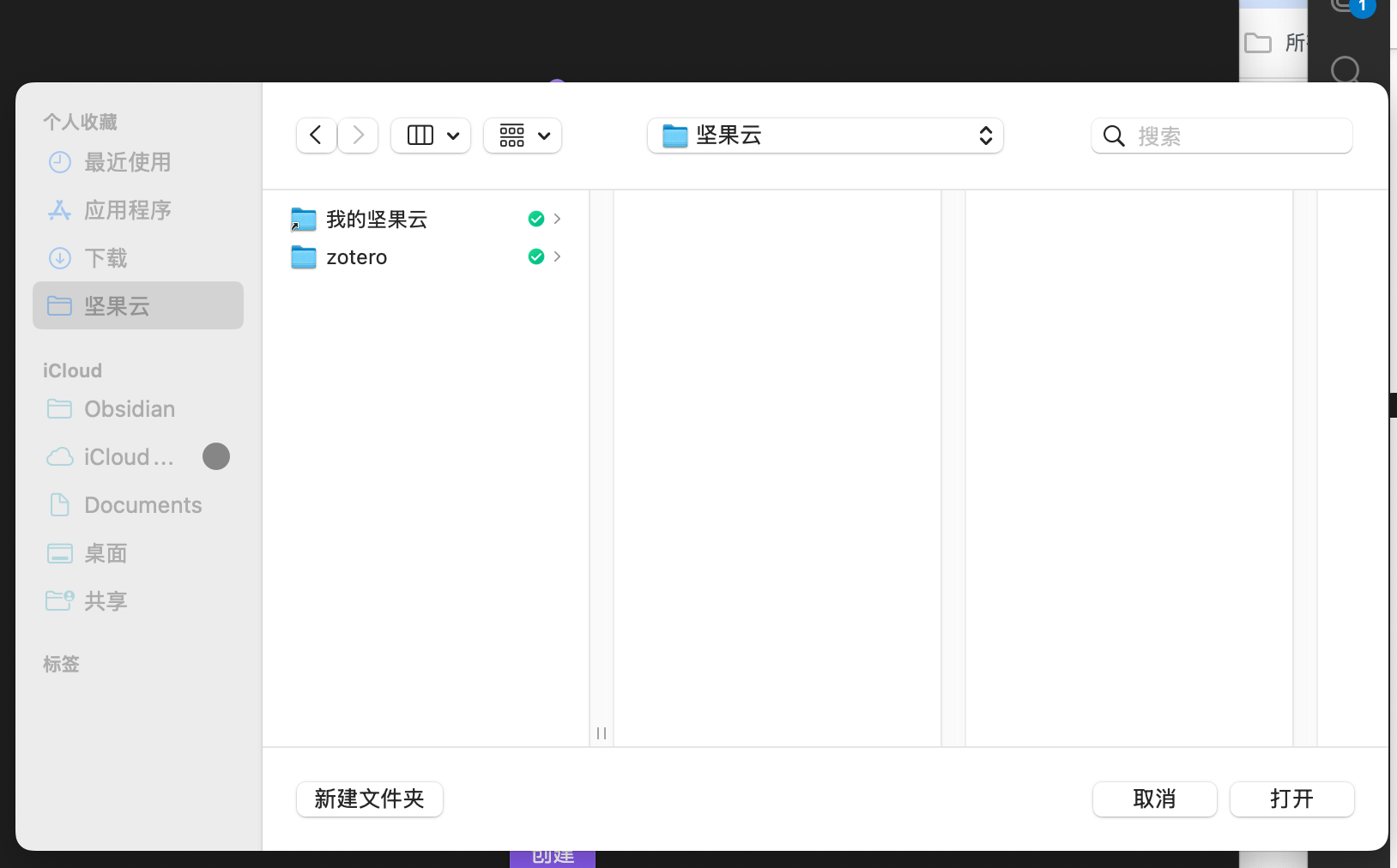The image size is (1397, 868).
Task: Open the 最近使用 sidebar item
Action: pyautogui.click(x=129, y=162)
